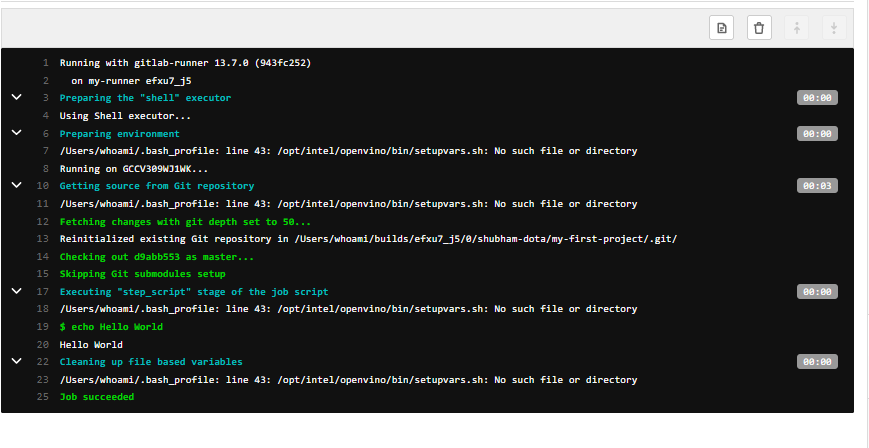
Task: Click the "Hello World" output line
Action: (x=91, y=345)
